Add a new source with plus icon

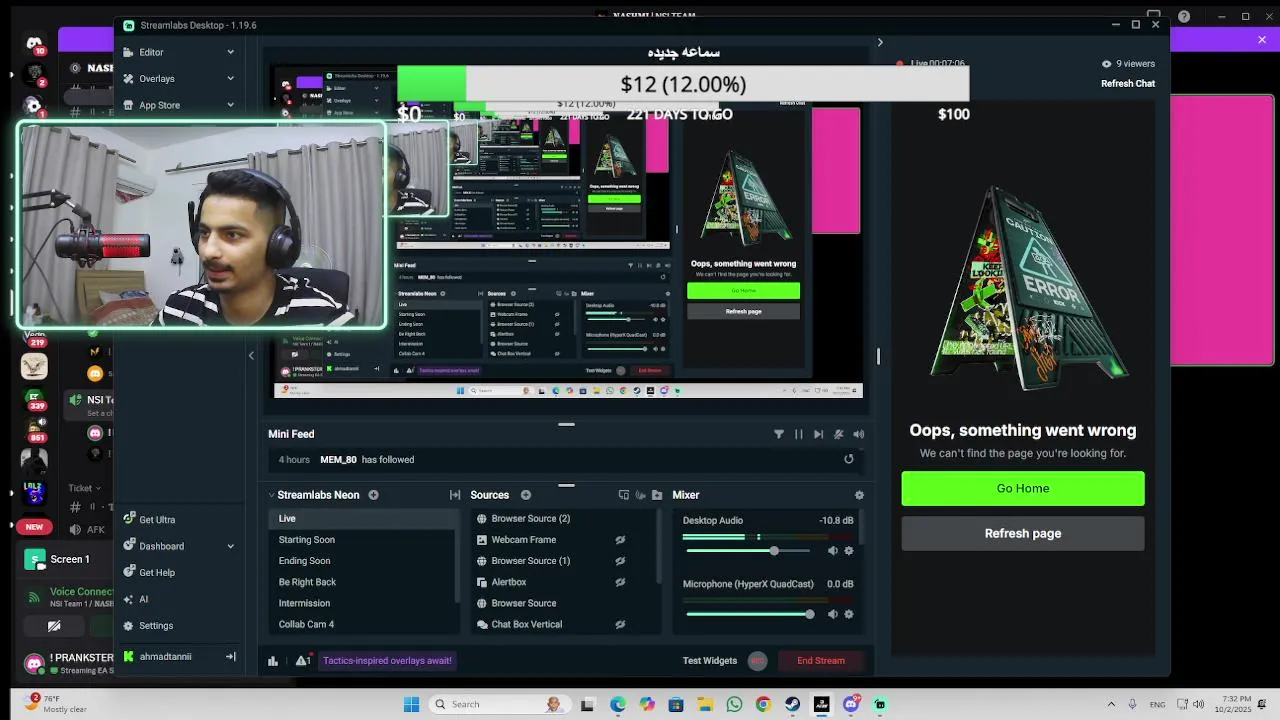(x=525, y=495)
